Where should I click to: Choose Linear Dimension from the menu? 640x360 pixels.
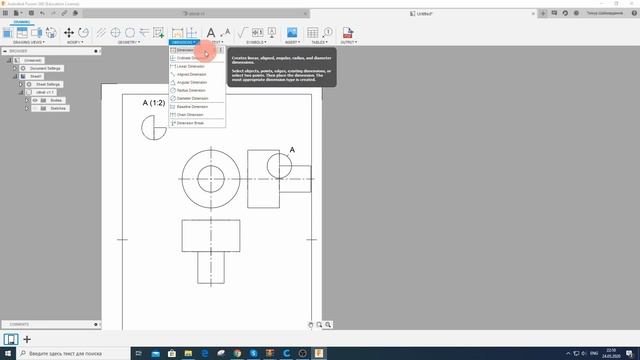[197, 66]
